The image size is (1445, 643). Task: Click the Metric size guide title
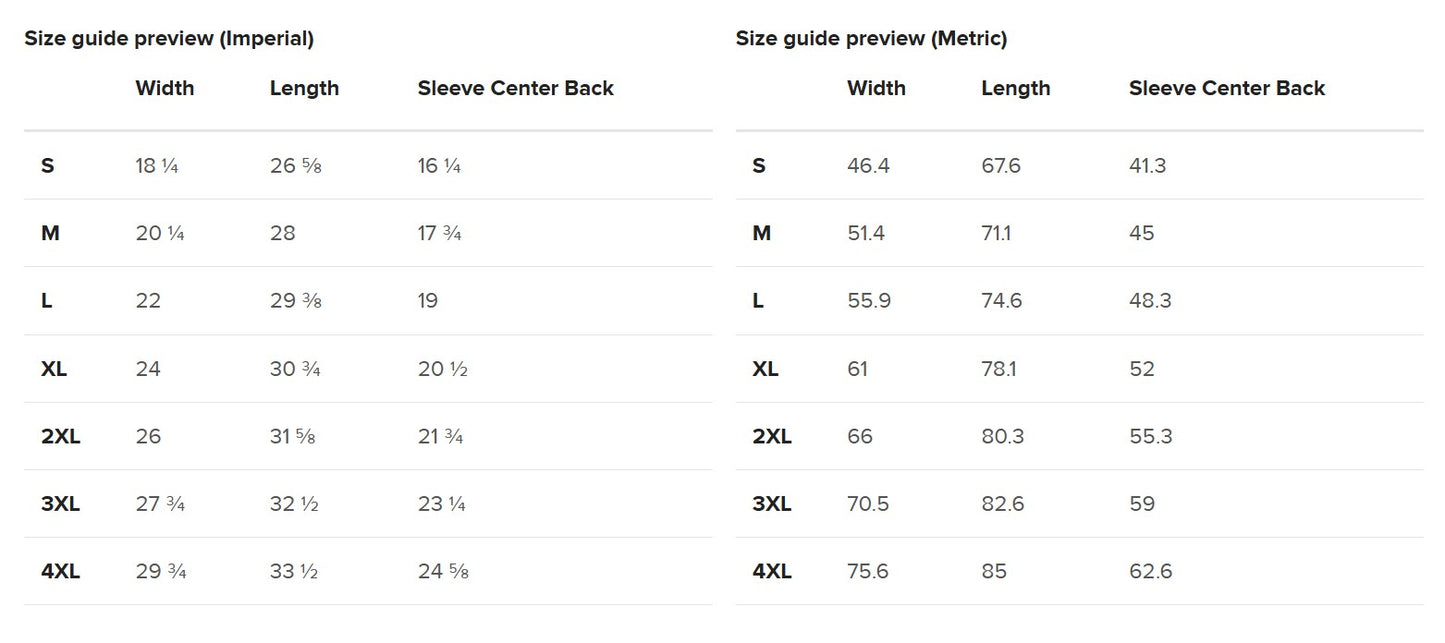(871, 39)
